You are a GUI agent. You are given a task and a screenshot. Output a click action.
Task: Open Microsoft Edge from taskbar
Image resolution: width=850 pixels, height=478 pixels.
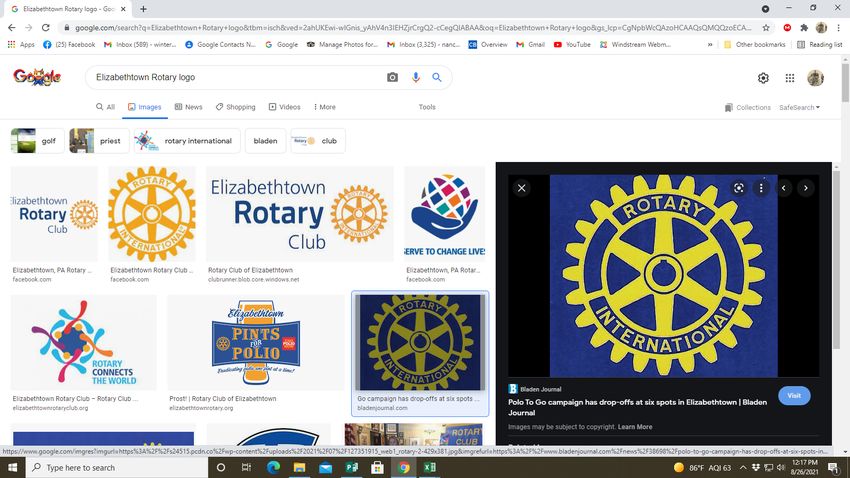click(273, 467)
